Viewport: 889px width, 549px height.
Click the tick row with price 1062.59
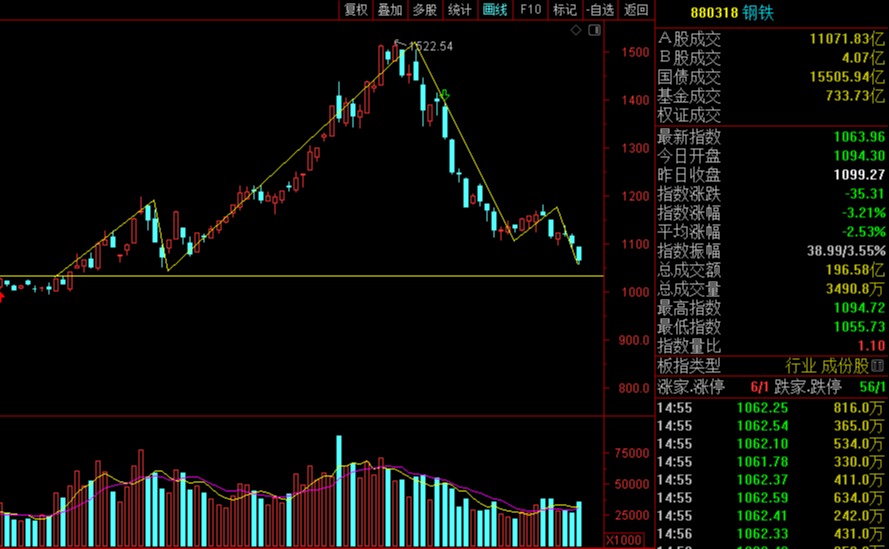click(x=771, y=498)
